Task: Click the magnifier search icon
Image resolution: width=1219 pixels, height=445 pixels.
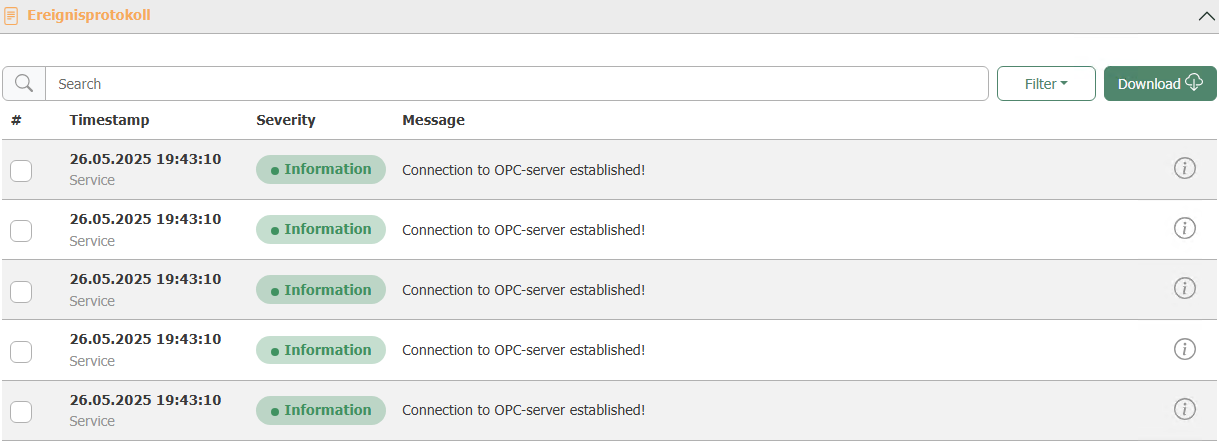Action: point(24,84)
